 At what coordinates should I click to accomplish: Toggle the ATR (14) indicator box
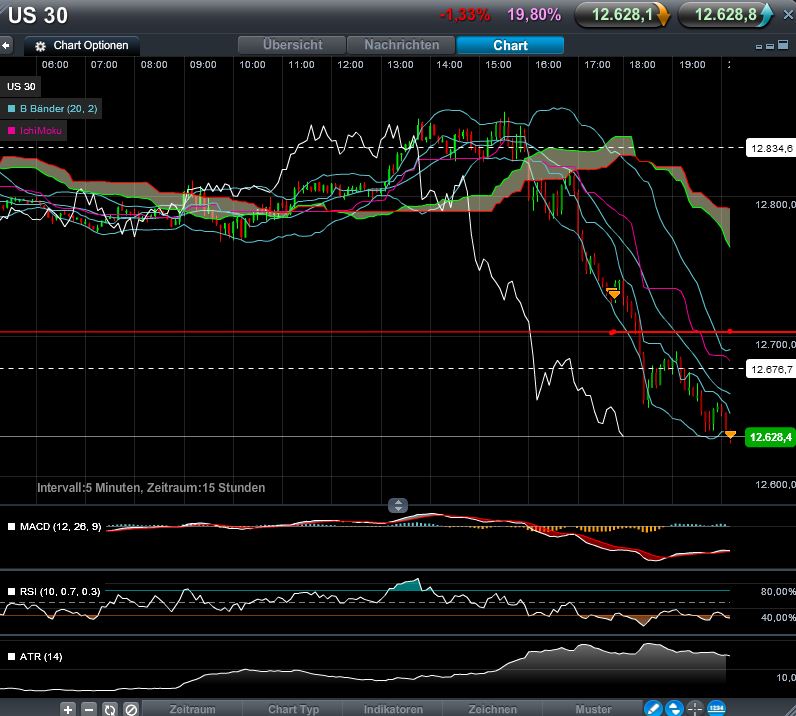(12, 657)
